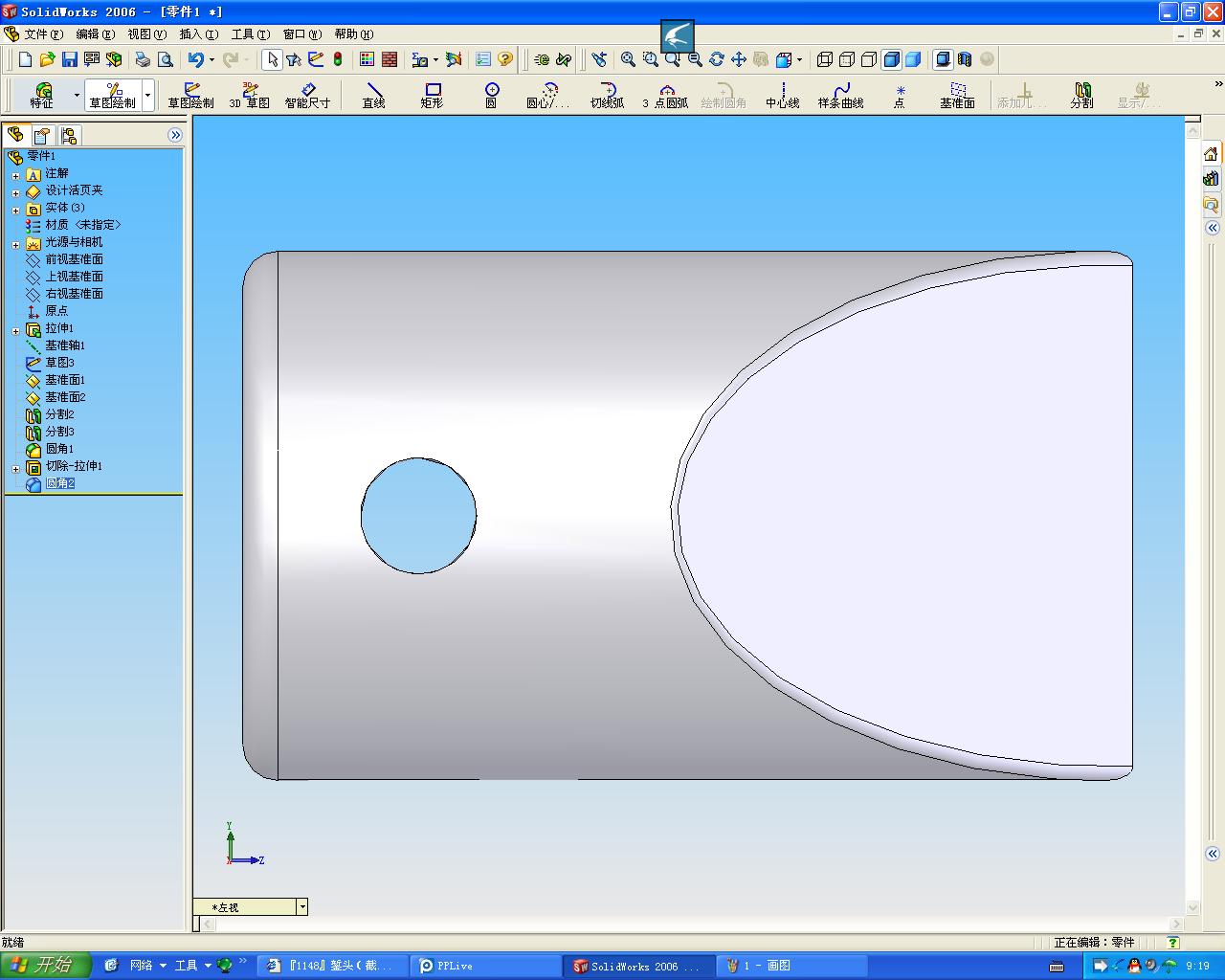Open the 视图 menu

(x=146, y=34)
